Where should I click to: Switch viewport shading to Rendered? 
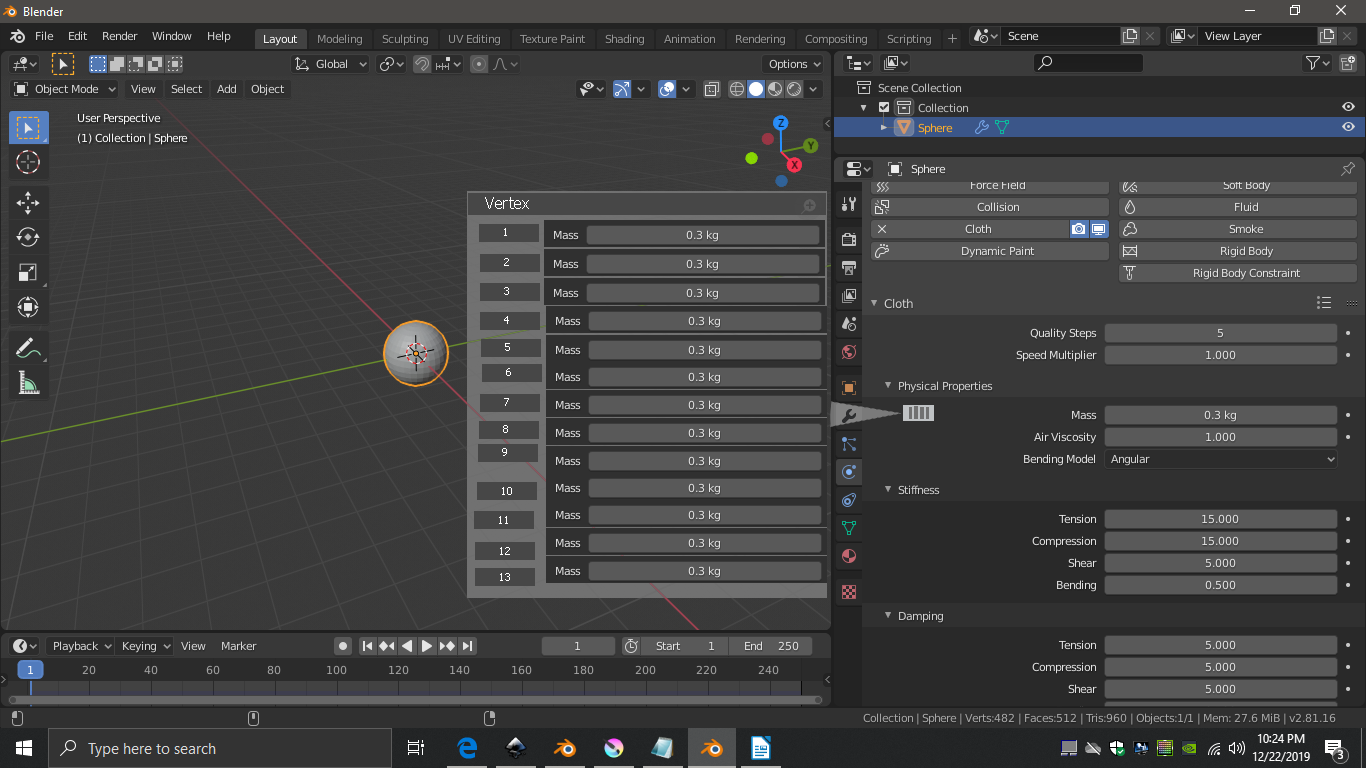pyautogui.click(x=794, y=89)
